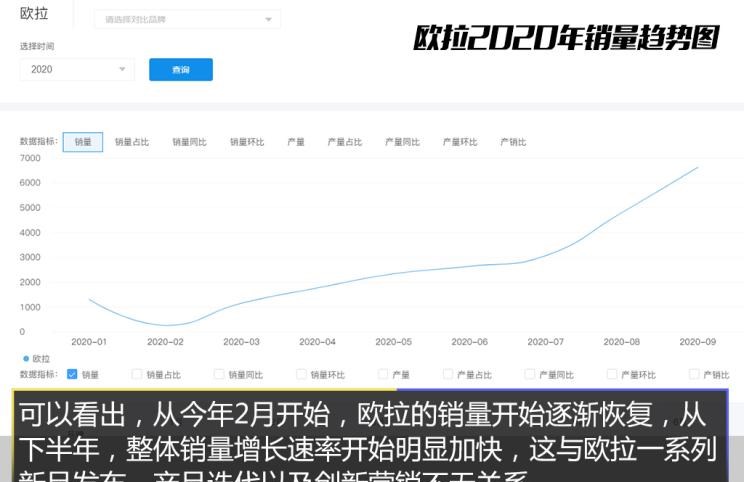Enable the 销量同比 checkbox
744x482 pixels.
219,374
